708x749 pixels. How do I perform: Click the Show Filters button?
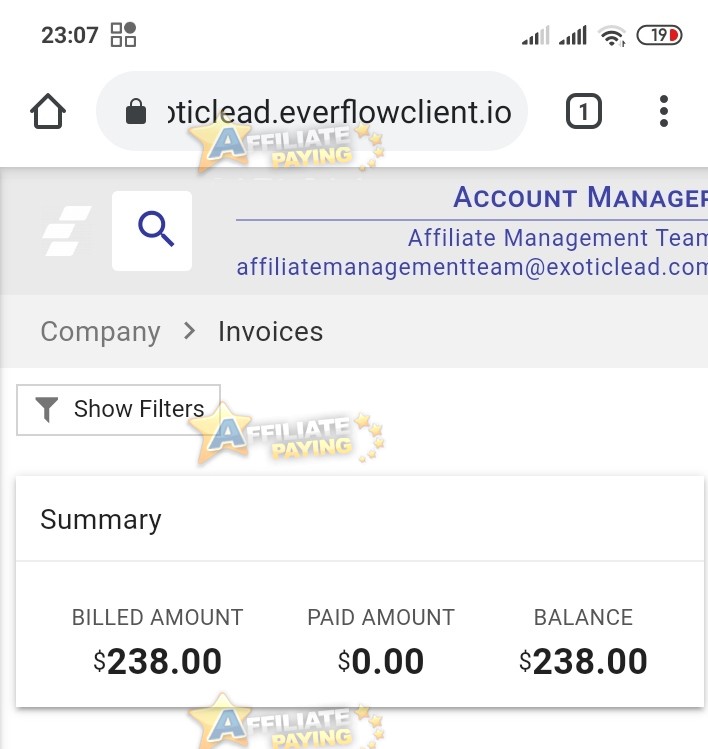[118, 410]
